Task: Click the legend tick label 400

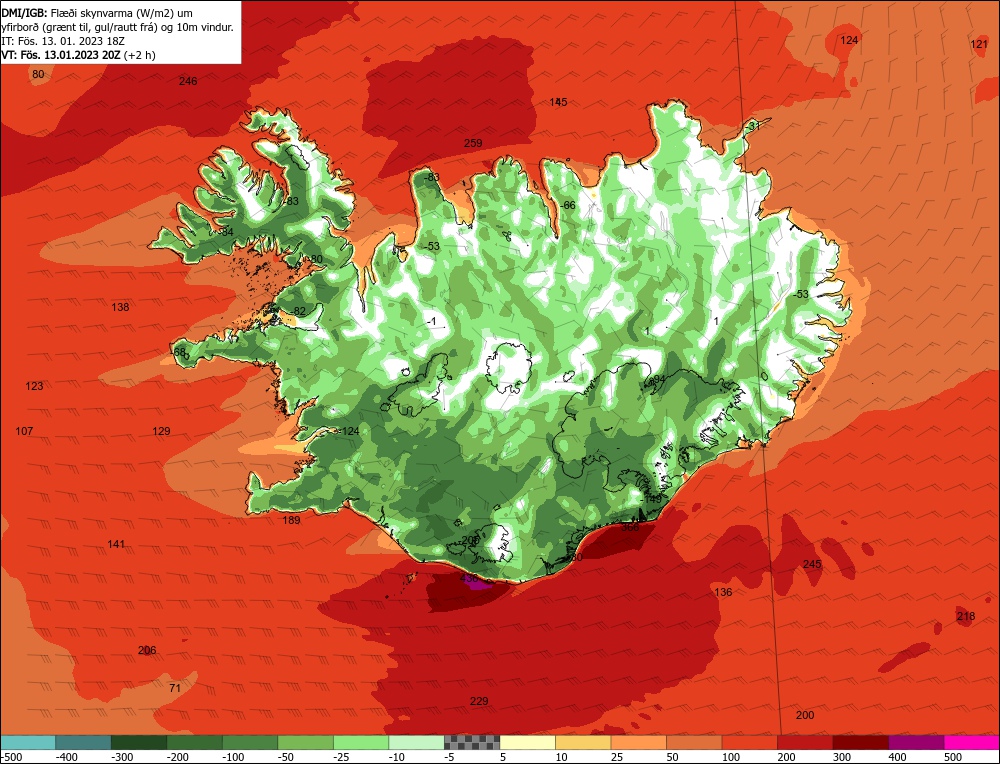Action: coord(897,757)
